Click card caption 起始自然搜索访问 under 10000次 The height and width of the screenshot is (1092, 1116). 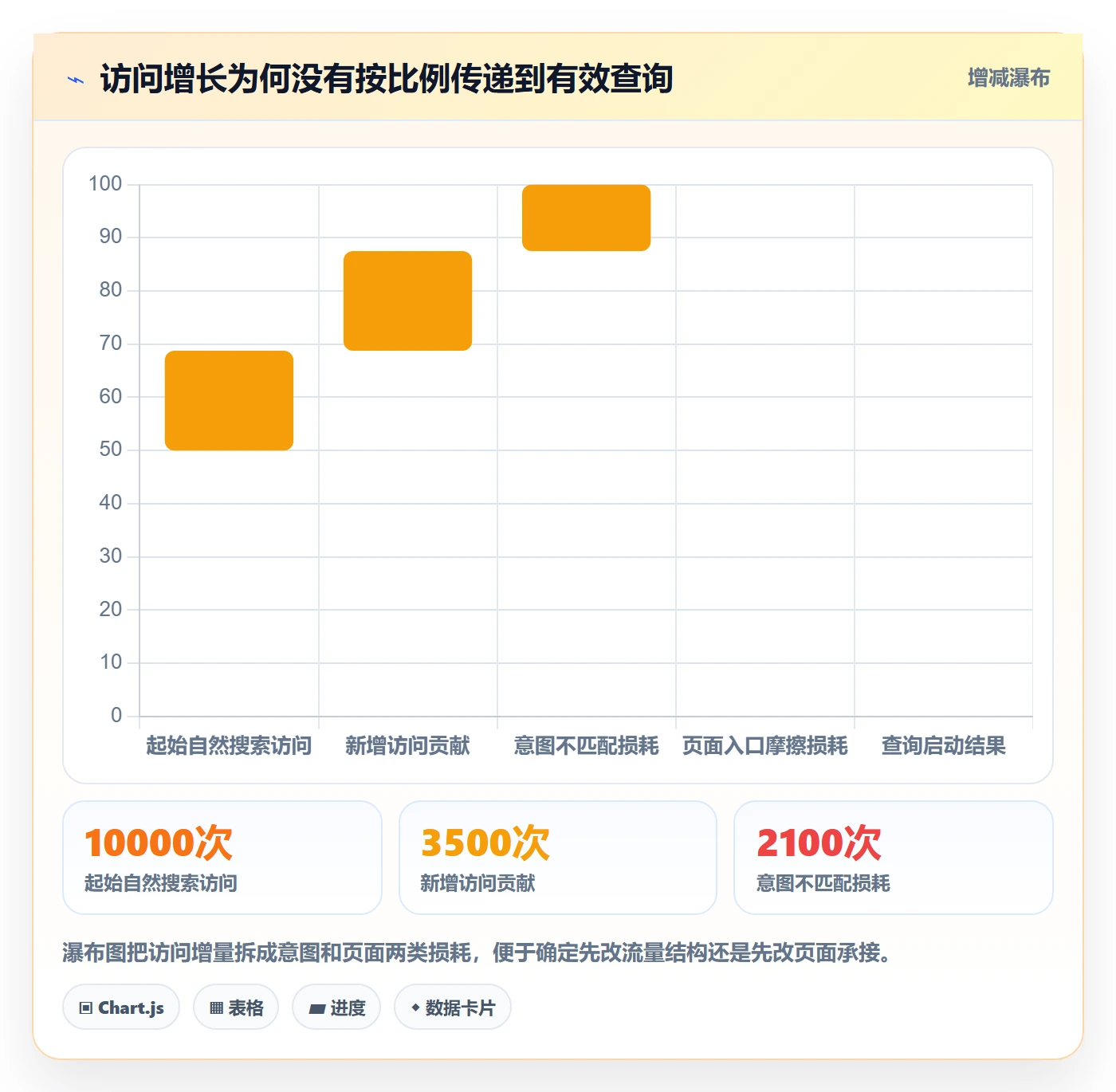(161, 883)
